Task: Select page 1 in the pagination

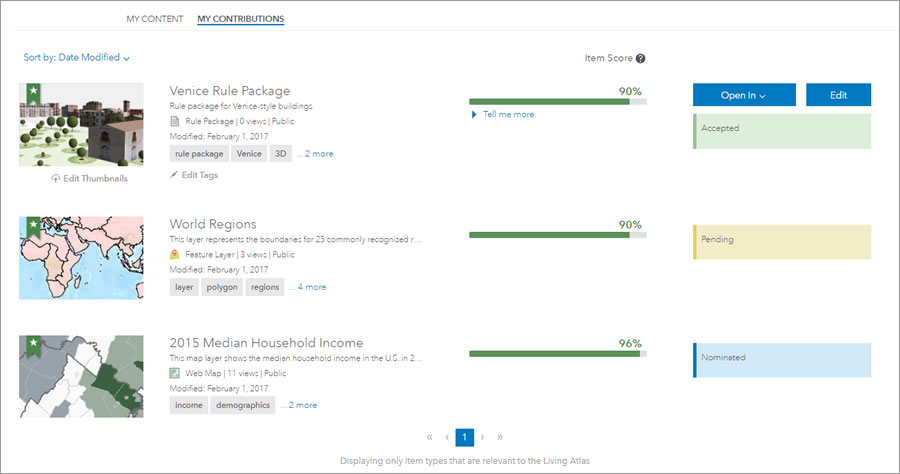Action: [464, 437]
